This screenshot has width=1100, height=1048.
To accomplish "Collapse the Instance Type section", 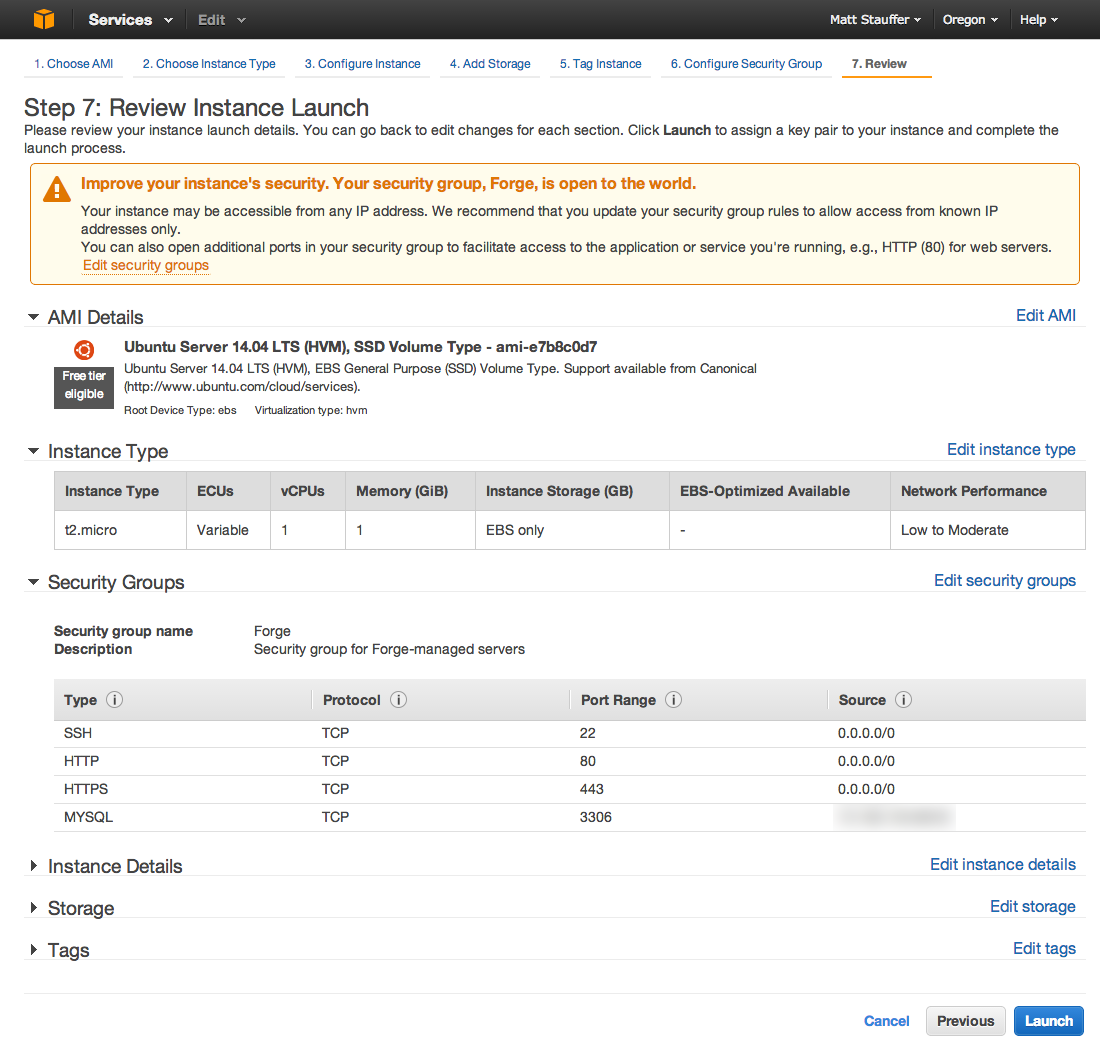I will click(x=33, y=451).
